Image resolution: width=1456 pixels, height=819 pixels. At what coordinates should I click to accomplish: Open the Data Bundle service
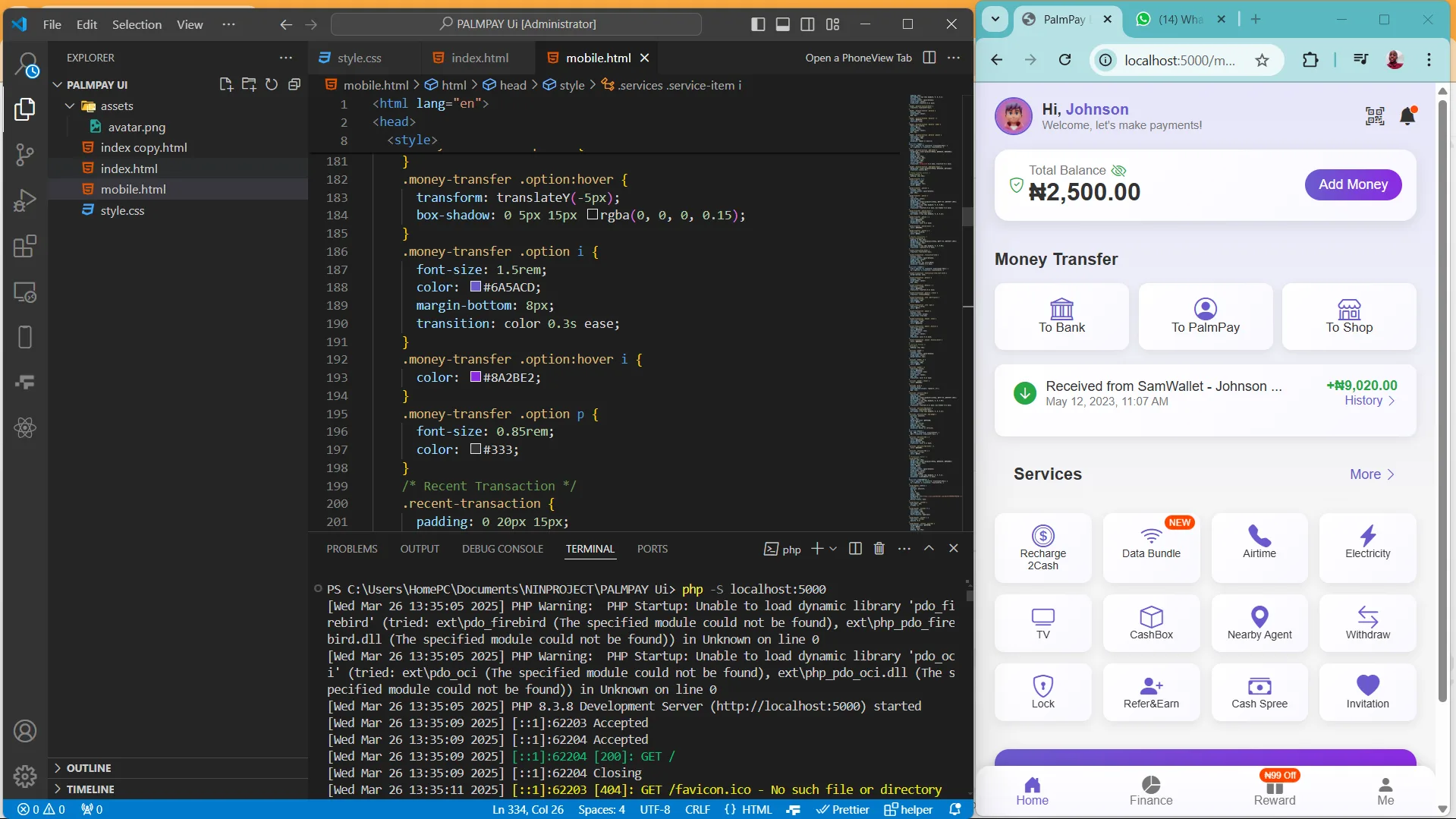point(1151,548)
